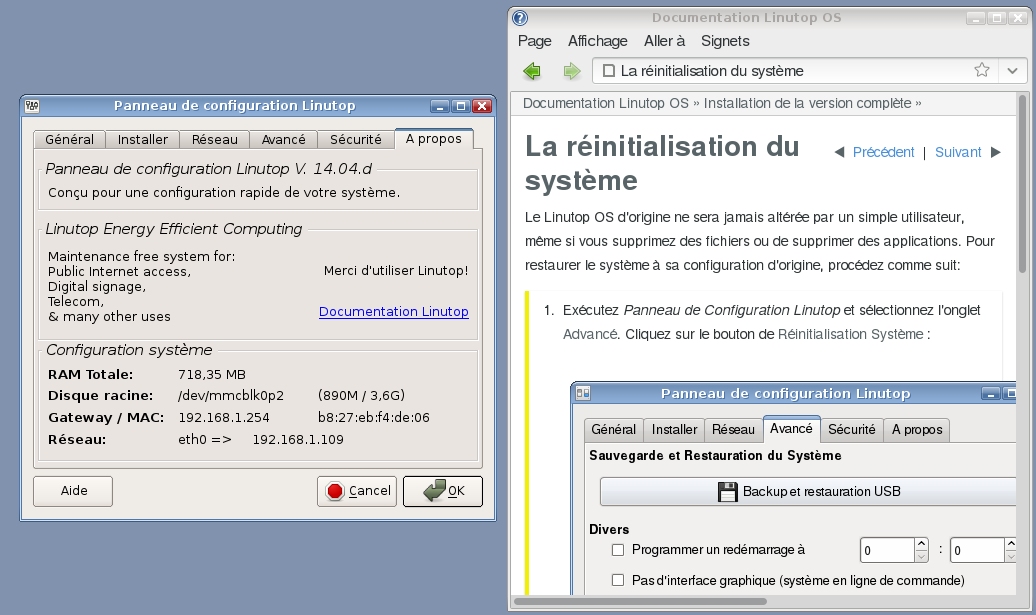The width and height of the screenshot is (1036, 615).
Task: Click the label Disque racine:
Action: point(100,396)
